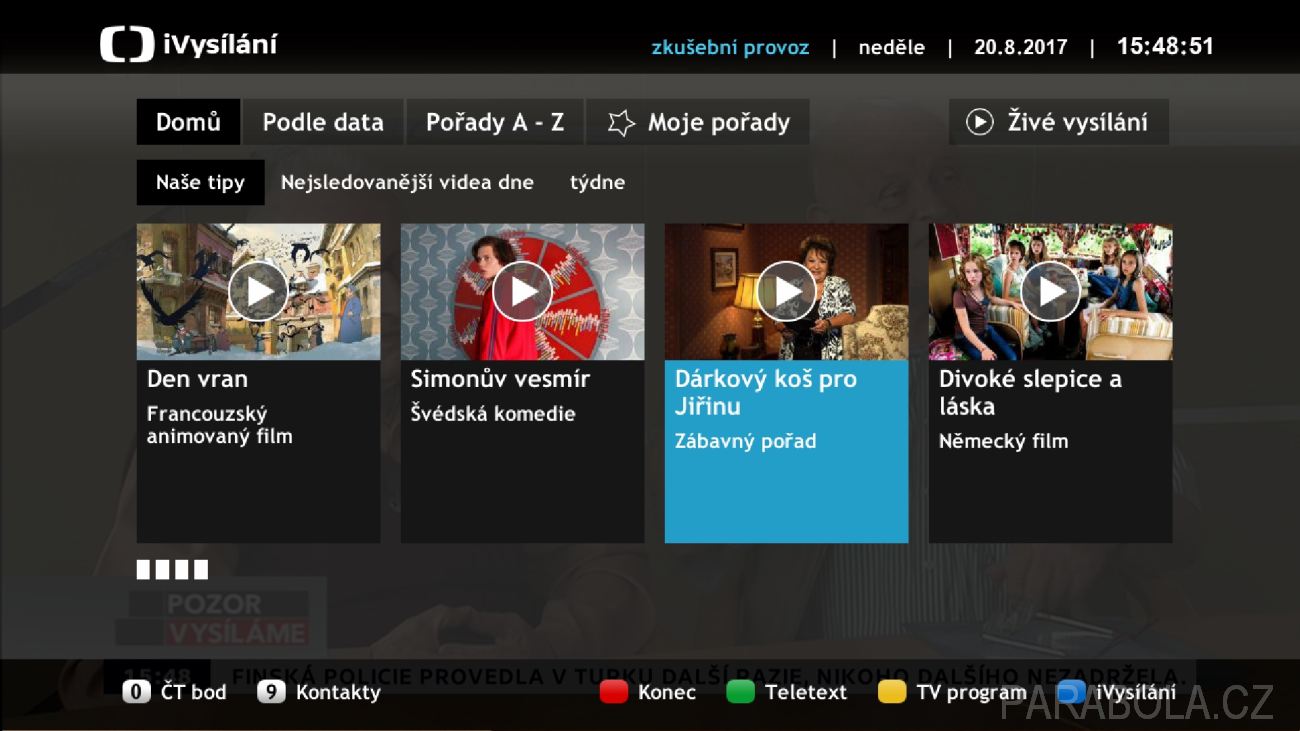1300x731 pixels.
Task: Click the Německý film description
Action: pos(1003,441)
